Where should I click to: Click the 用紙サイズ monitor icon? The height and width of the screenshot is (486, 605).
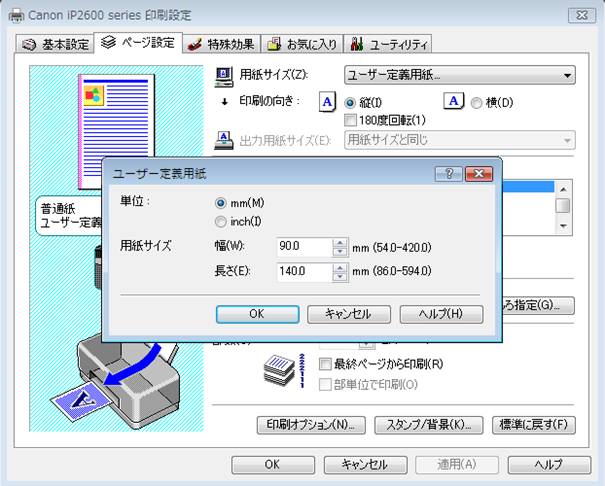tap(224, 77)
